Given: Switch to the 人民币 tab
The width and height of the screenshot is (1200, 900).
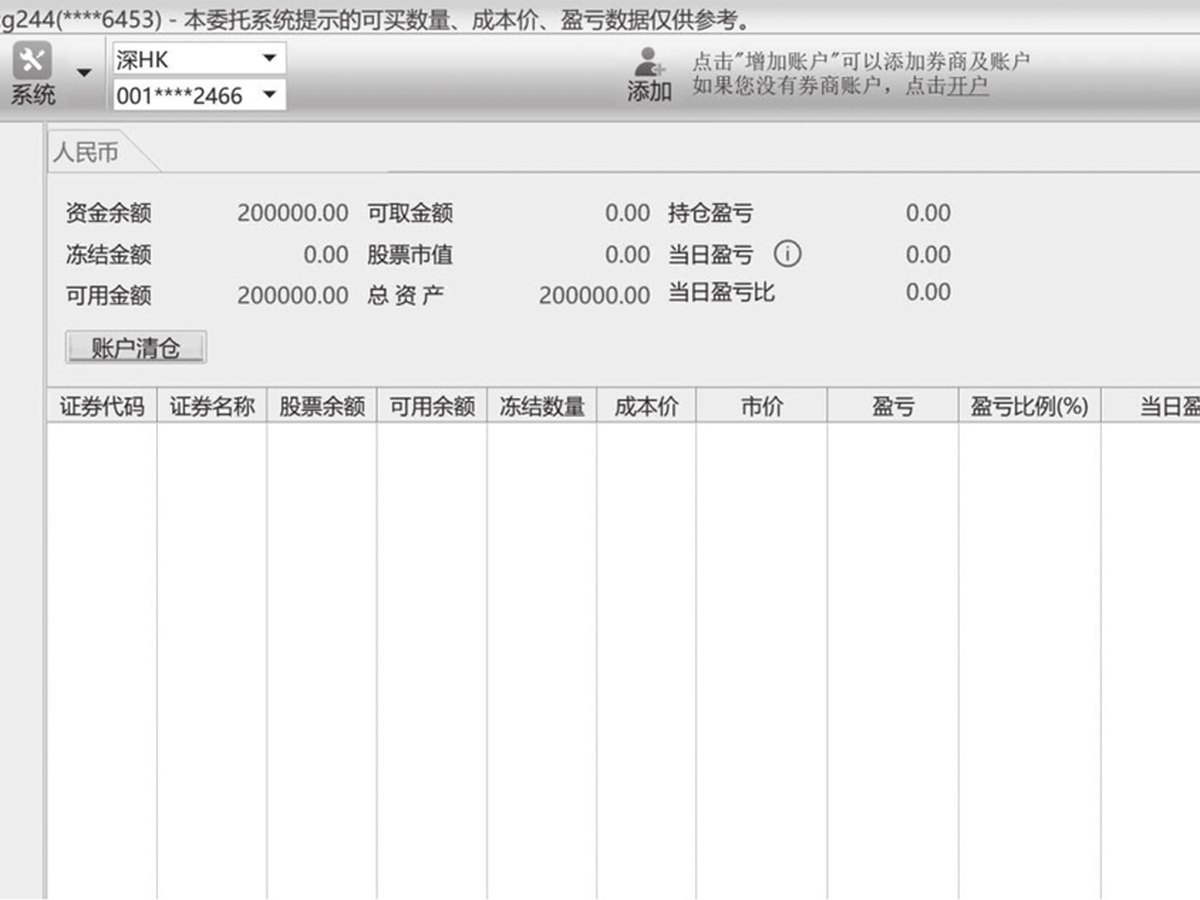Looking at the screenshot, I should [86, 153].
